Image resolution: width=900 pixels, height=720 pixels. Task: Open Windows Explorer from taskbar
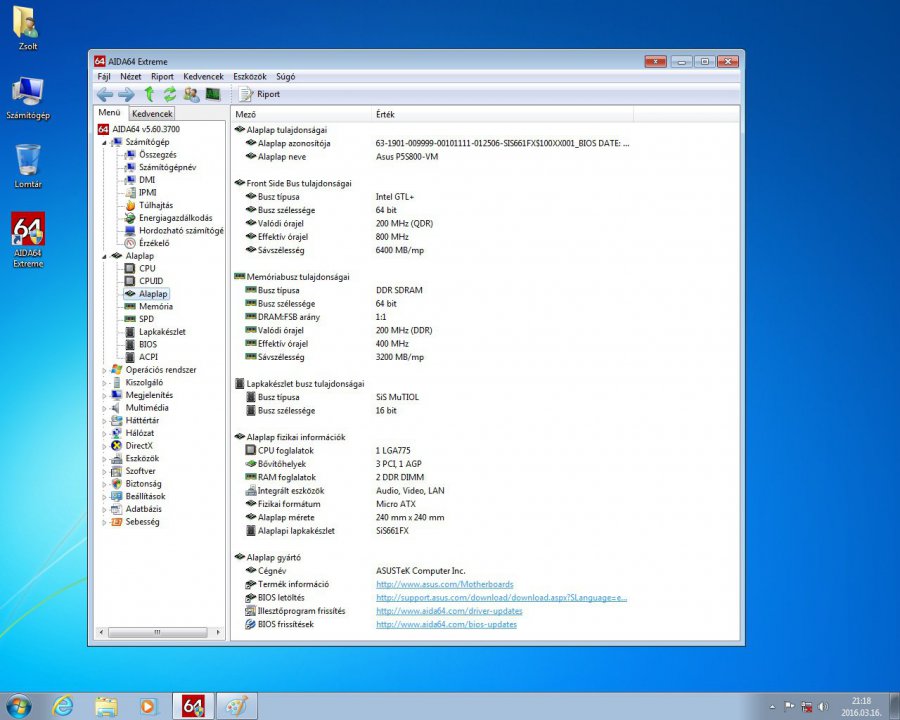click(x=106, y=706)
